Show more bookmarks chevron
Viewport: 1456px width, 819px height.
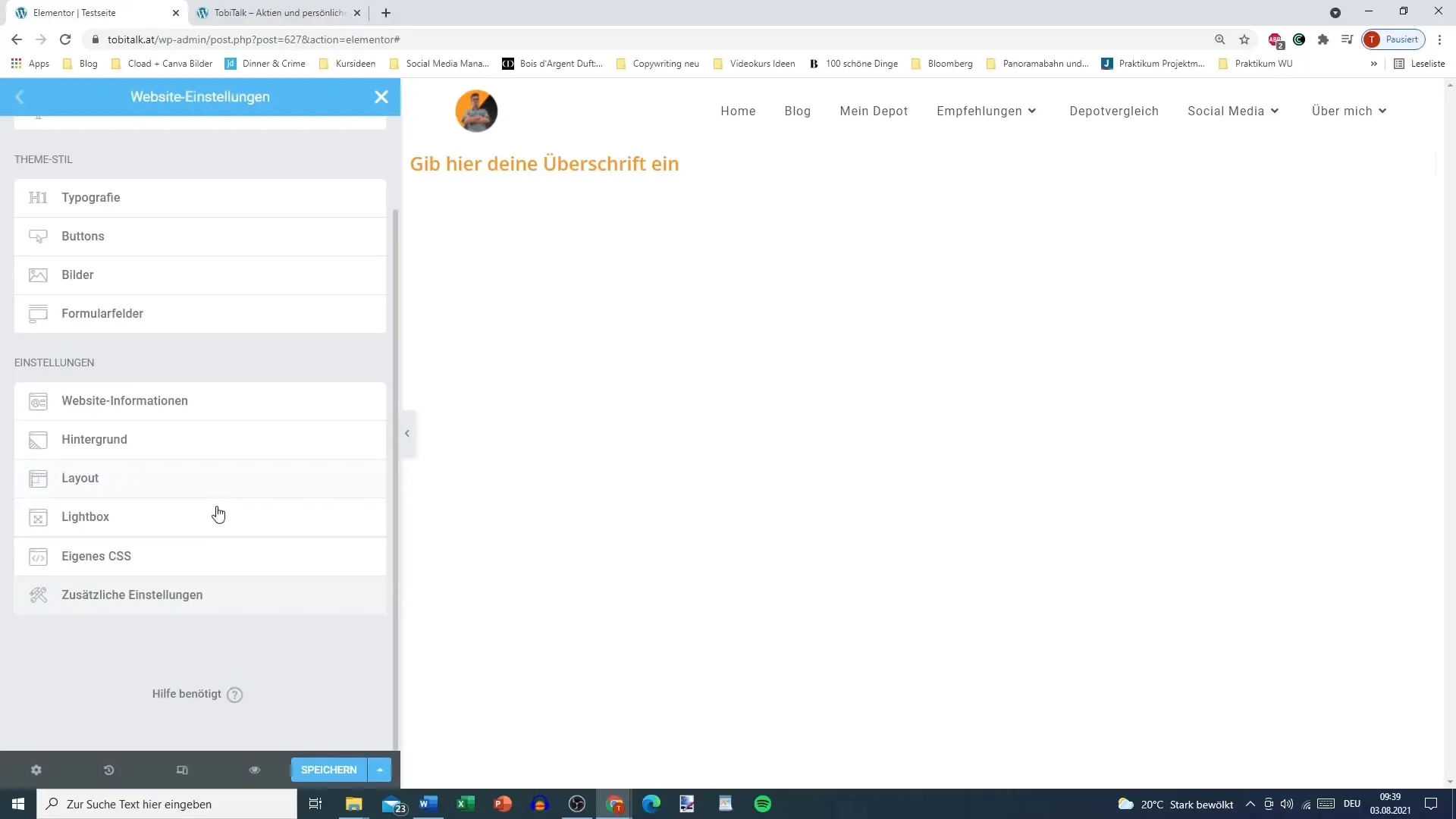(1373, 64)
